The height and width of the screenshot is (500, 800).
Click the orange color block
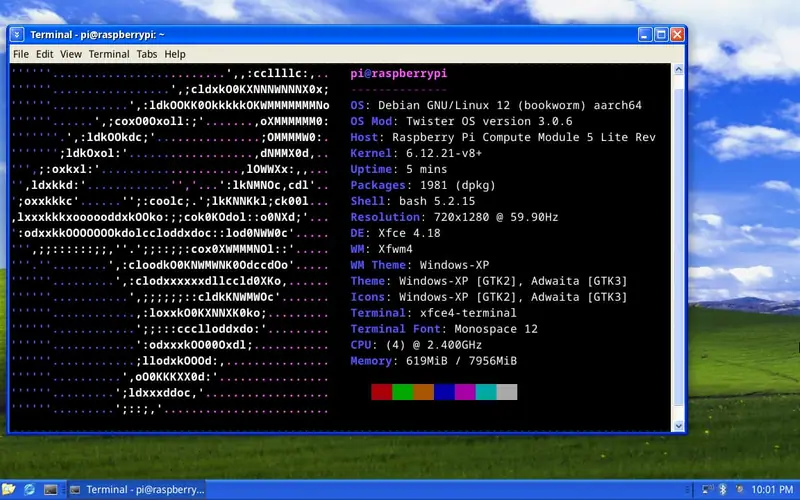tap(423, 392)
